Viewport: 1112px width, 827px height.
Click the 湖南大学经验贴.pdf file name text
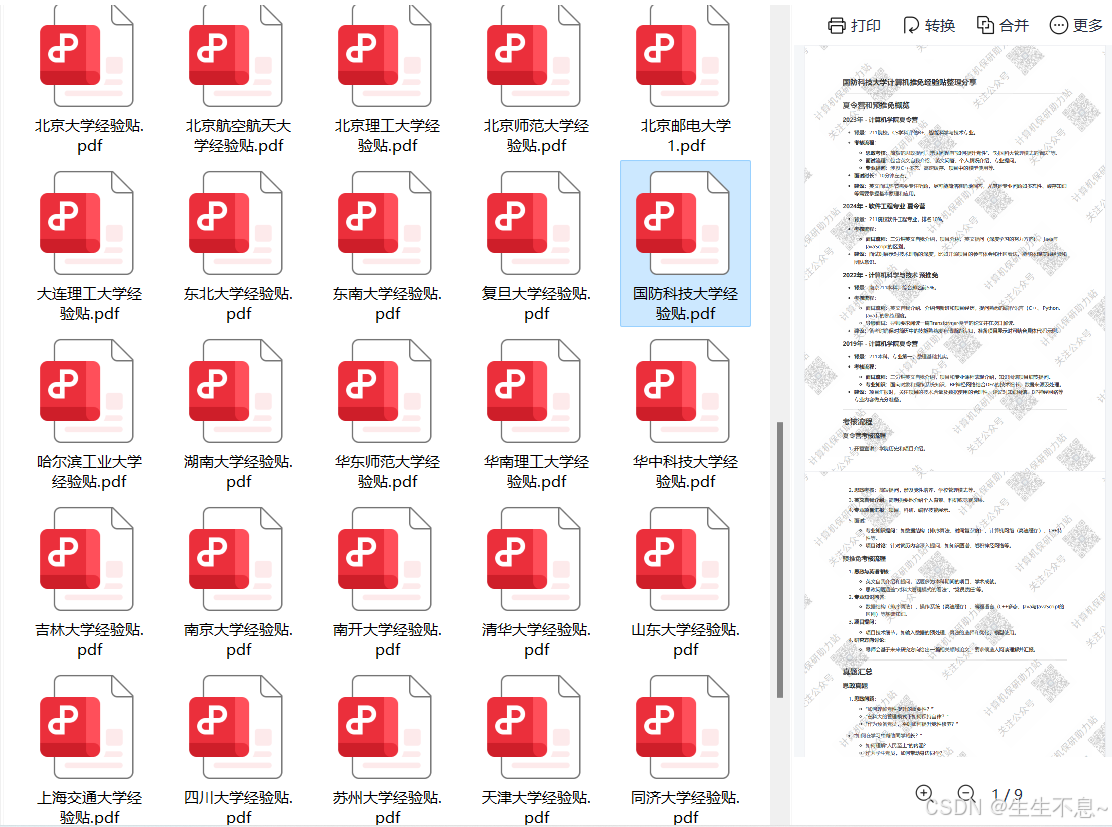pos(238,472)
